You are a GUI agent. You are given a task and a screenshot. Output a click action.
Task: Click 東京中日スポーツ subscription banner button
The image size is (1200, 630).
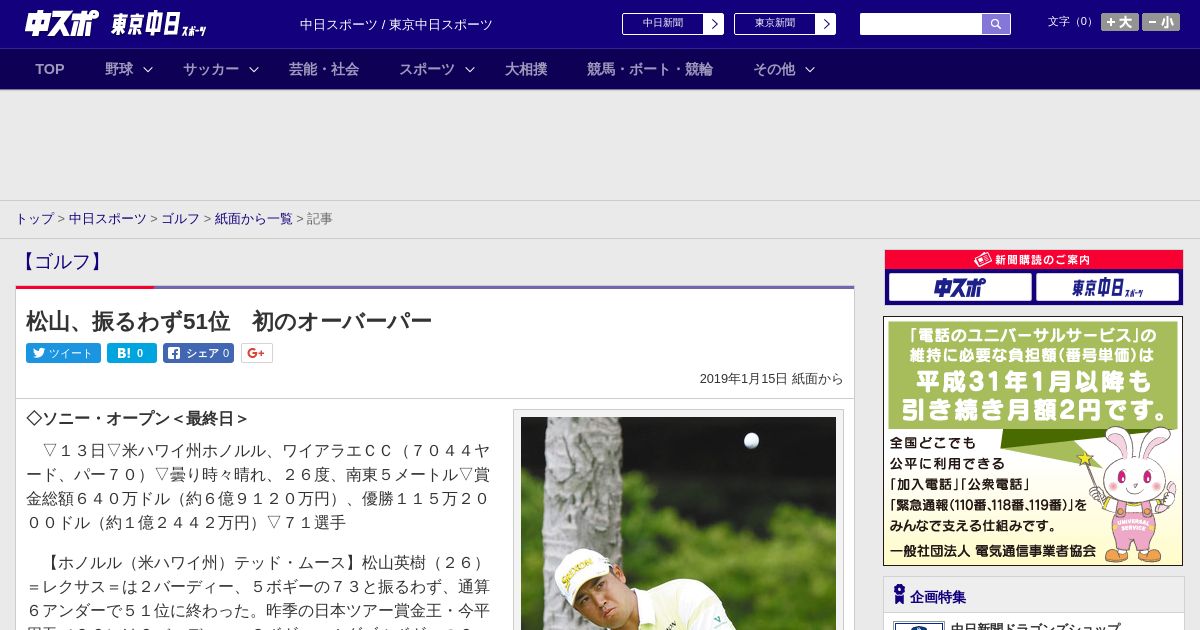point(1107,288)
